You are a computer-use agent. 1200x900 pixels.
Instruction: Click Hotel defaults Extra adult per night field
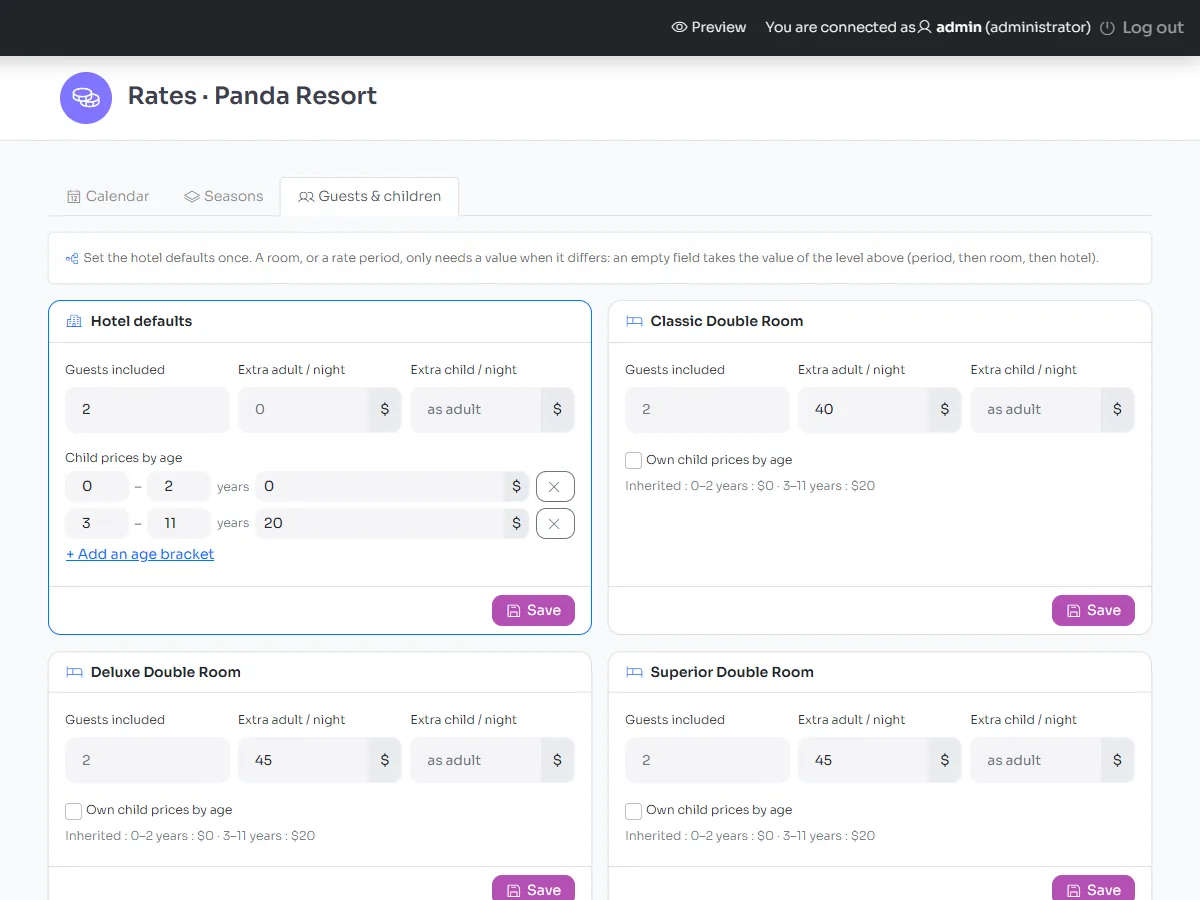tap(303, 410)
